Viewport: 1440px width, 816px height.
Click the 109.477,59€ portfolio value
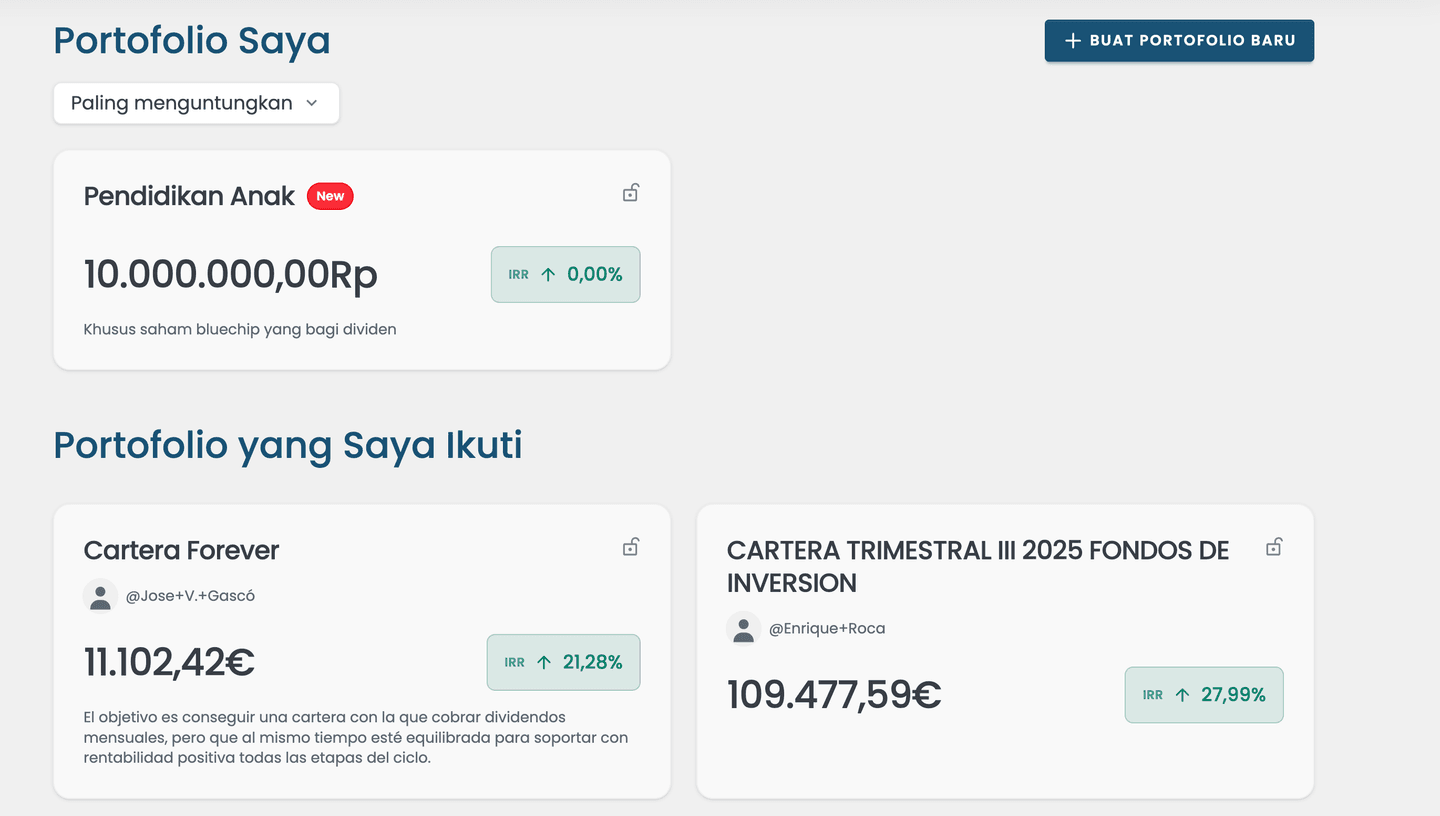coord(833,695)
